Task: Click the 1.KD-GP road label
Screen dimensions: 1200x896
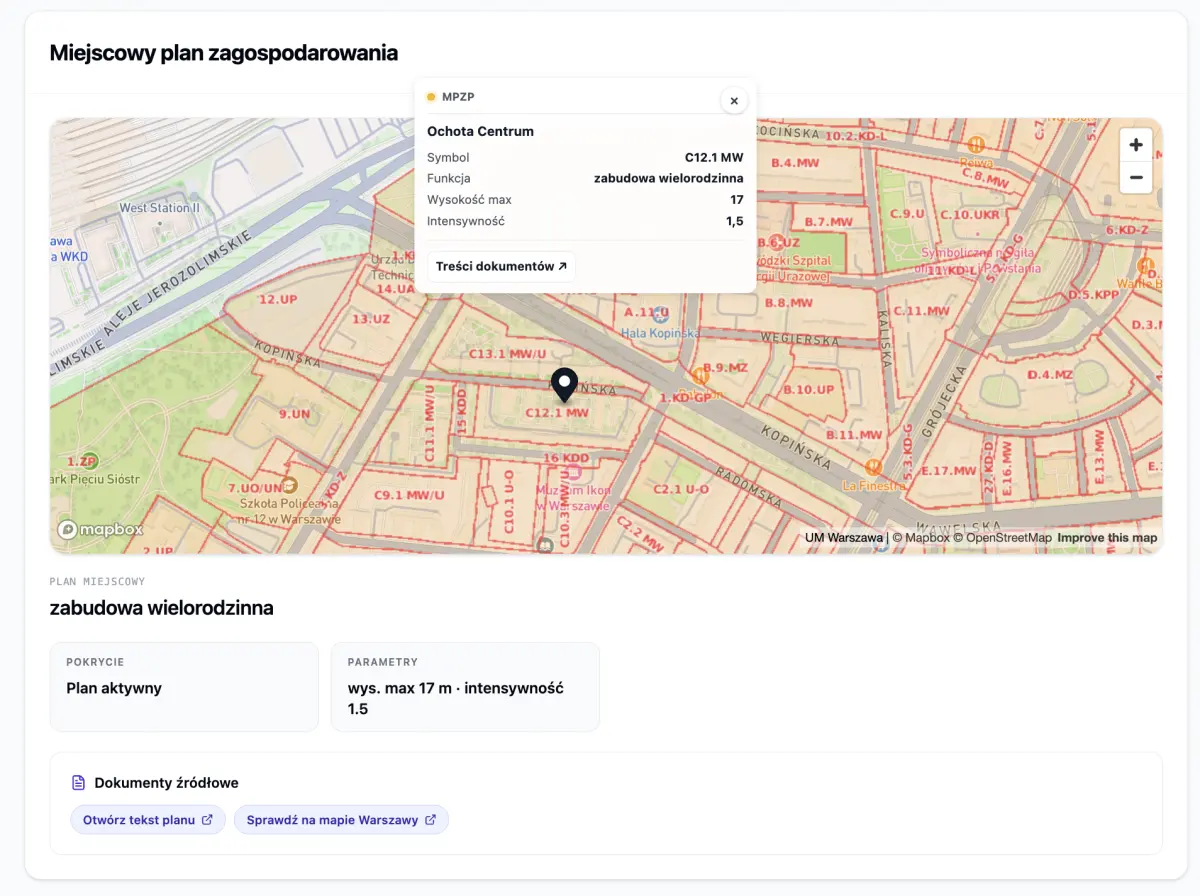Action: (x=685, y=398)
